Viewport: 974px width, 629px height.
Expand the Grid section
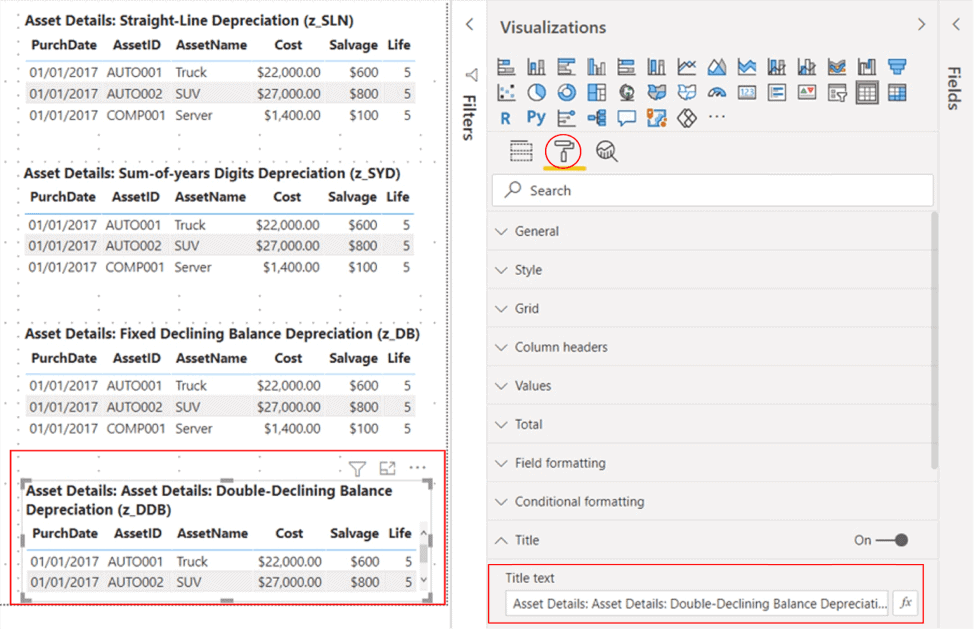[712, 309]
